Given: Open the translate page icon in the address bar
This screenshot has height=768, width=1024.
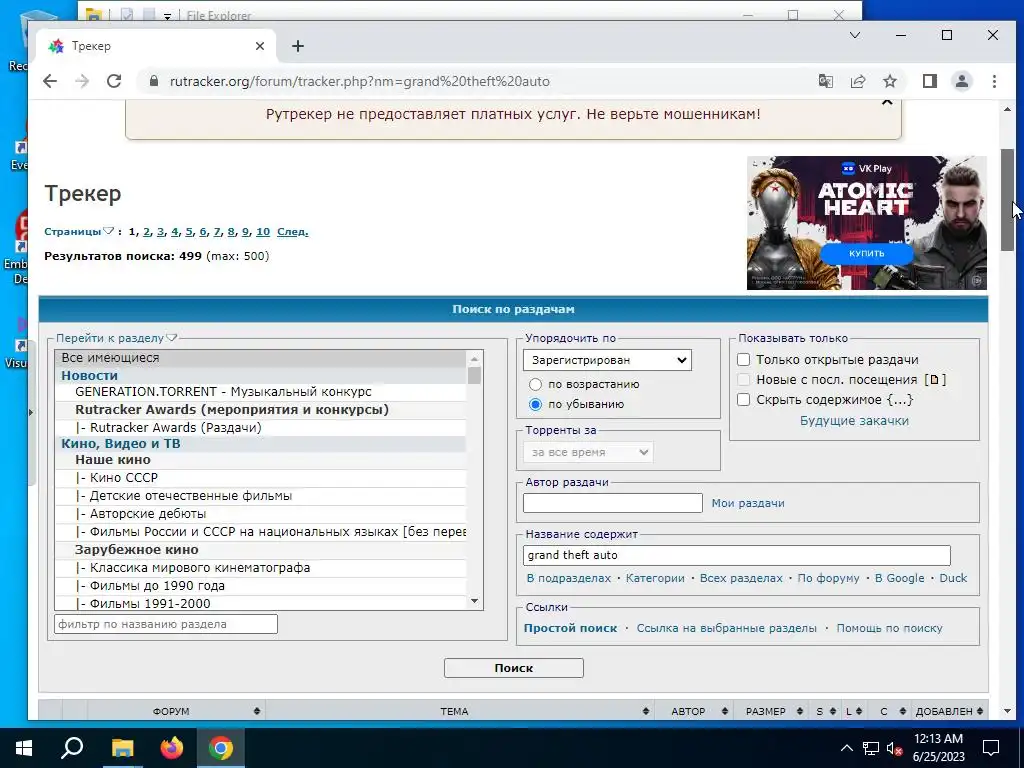Looking at the screenshot, I should coord(825,81).
